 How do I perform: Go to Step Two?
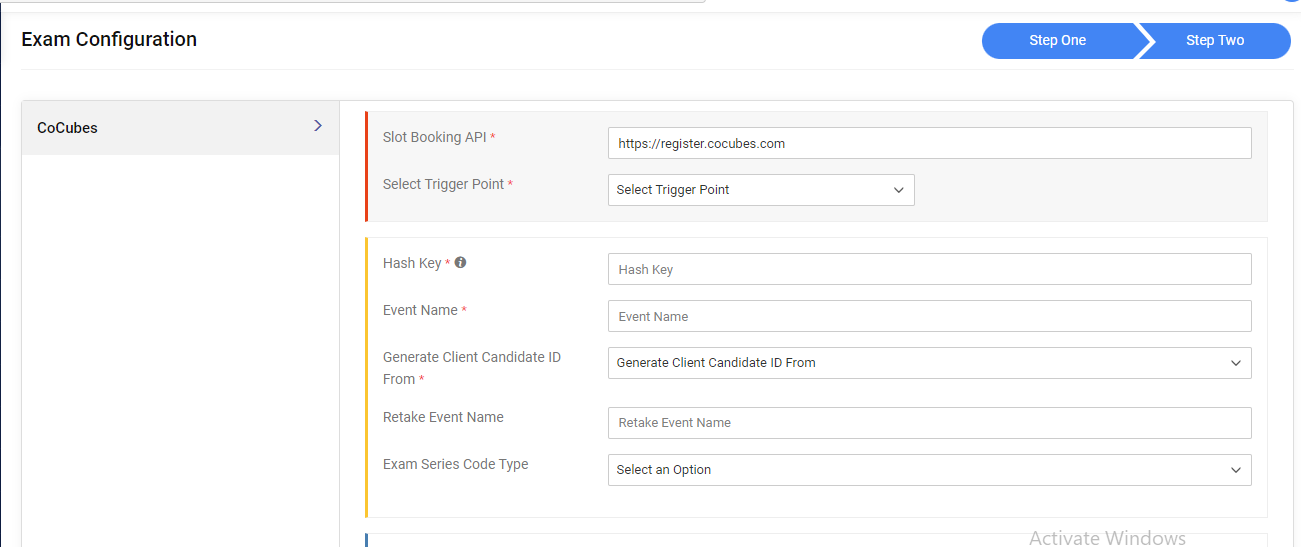pyautogui.click(x=1215, y=41)
